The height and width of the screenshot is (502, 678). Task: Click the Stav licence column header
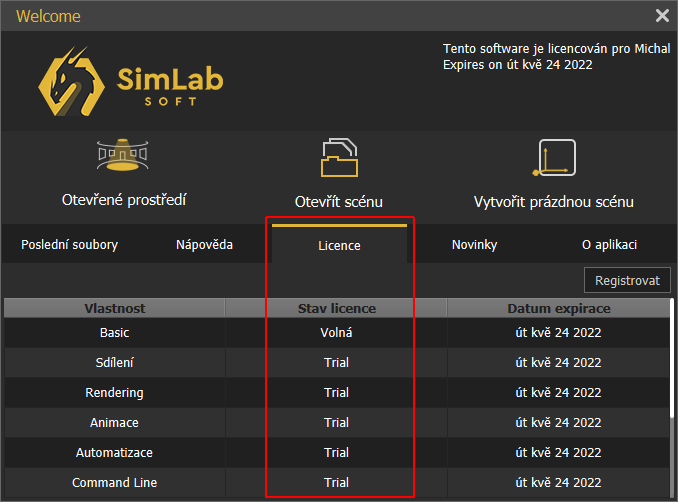[336, 308]
